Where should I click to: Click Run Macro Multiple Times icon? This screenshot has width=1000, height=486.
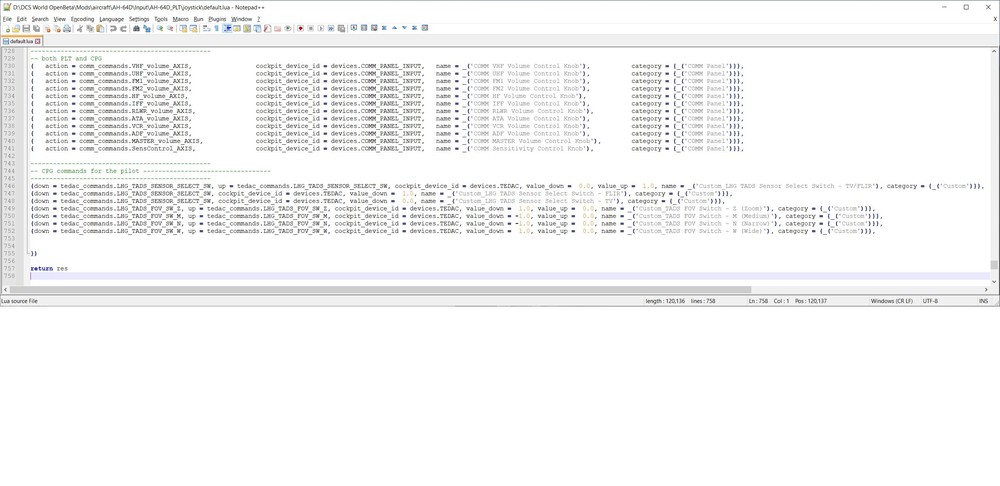[x=331, y=28]
